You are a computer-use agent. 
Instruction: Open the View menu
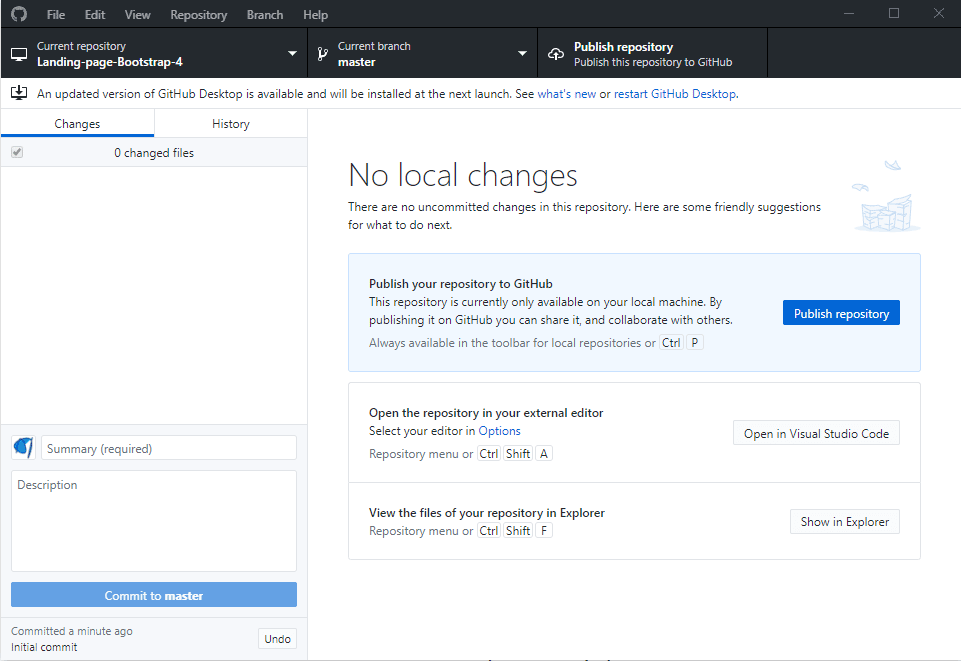coord(137,15)
